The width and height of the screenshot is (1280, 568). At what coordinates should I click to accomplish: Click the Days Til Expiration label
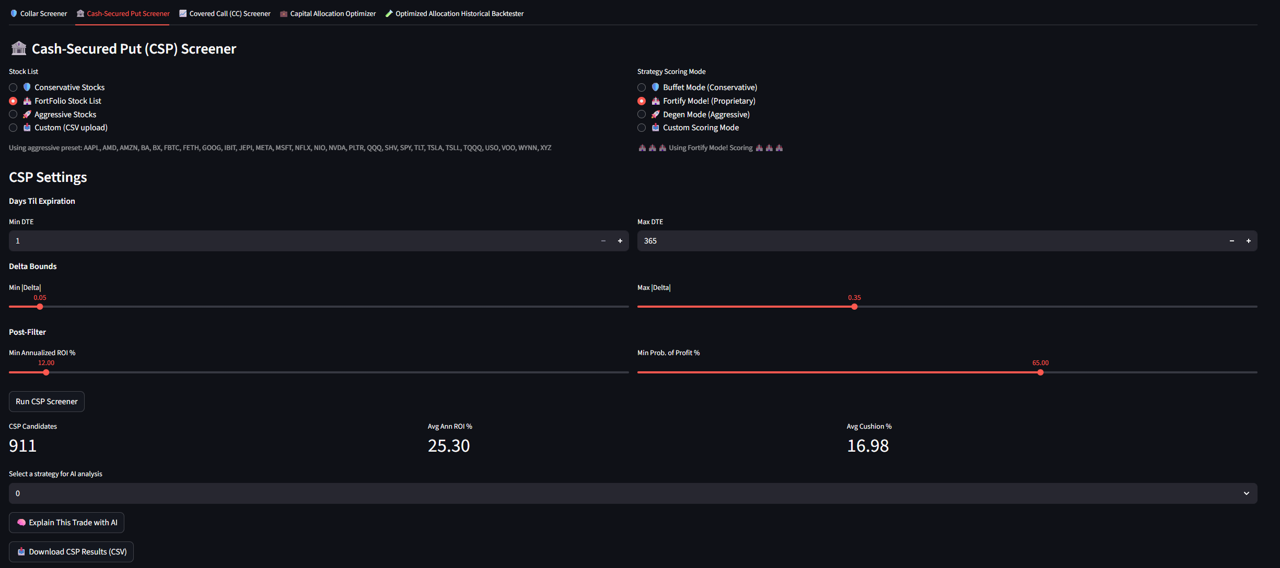(x=42, y=201)
